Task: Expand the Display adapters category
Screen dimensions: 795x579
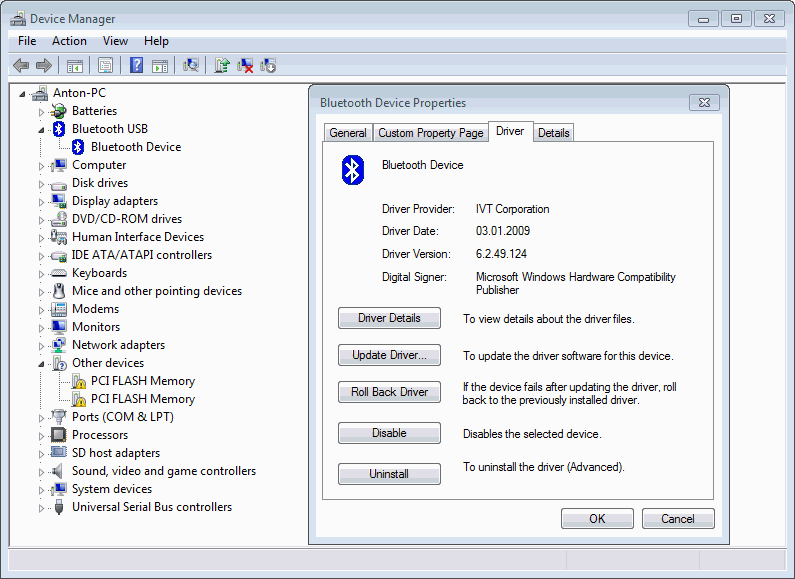Action: 42,201
